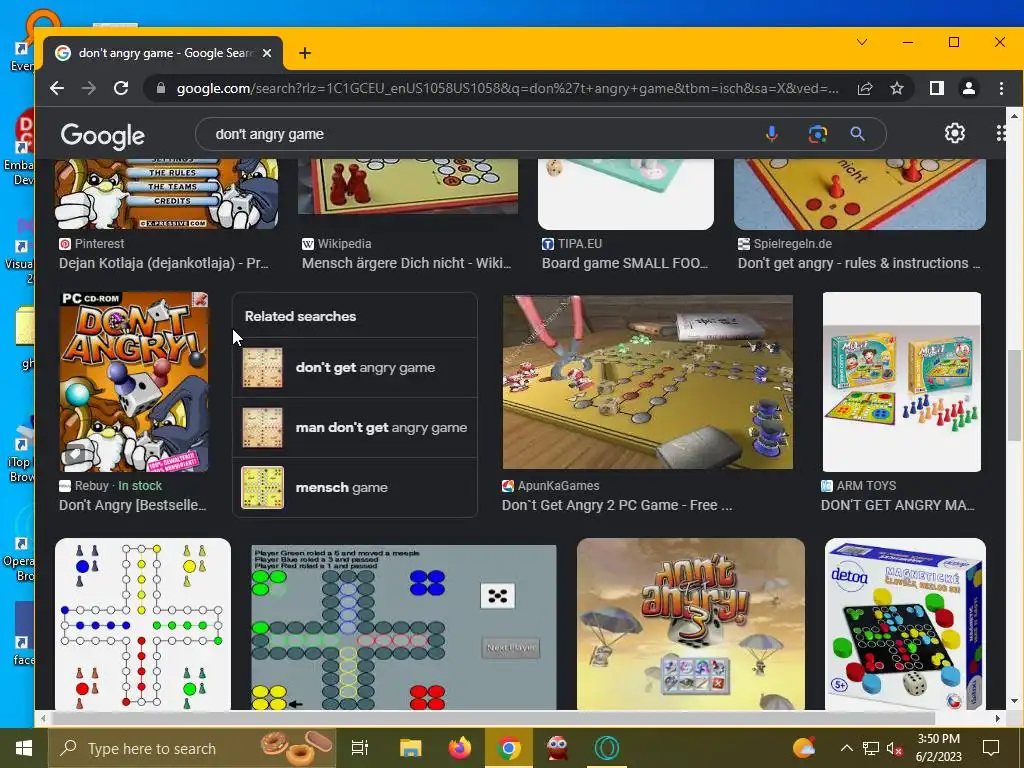Open the taskbar clock showing 3:50 PM
Screen dimensions: 1024x768
pyautogui.click(x=938, y=748)
